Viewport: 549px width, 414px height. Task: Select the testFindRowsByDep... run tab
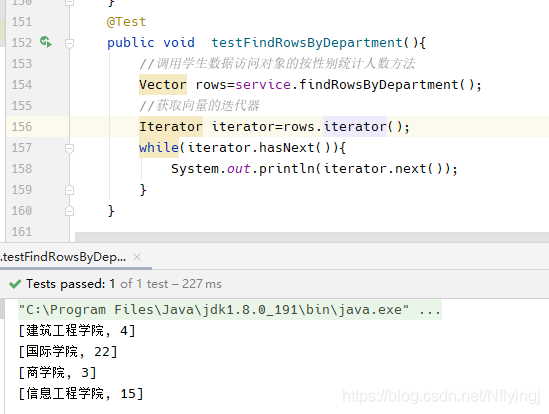63,257
